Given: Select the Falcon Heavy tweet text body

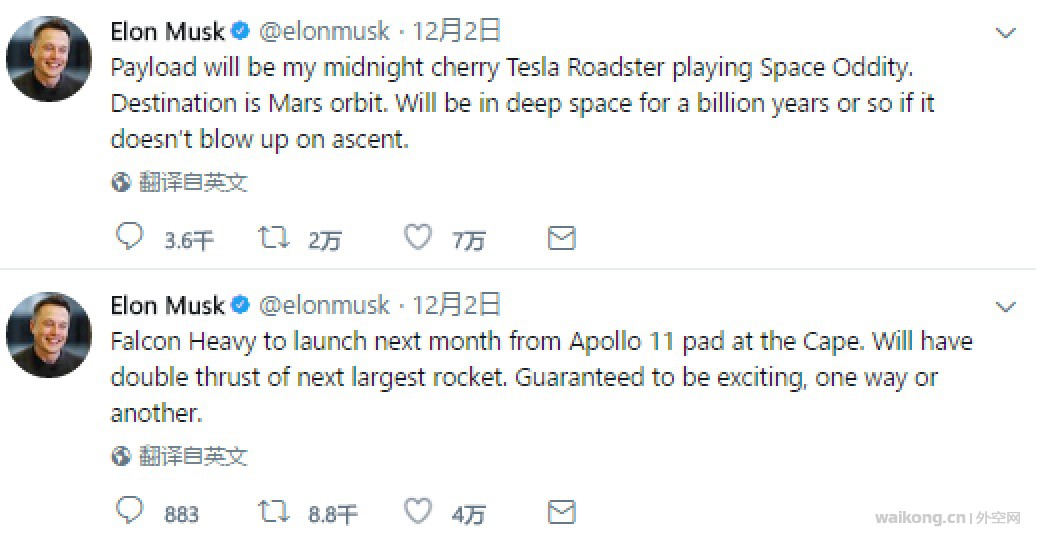Looking at the screenshot, I should (x=541, y=377).
